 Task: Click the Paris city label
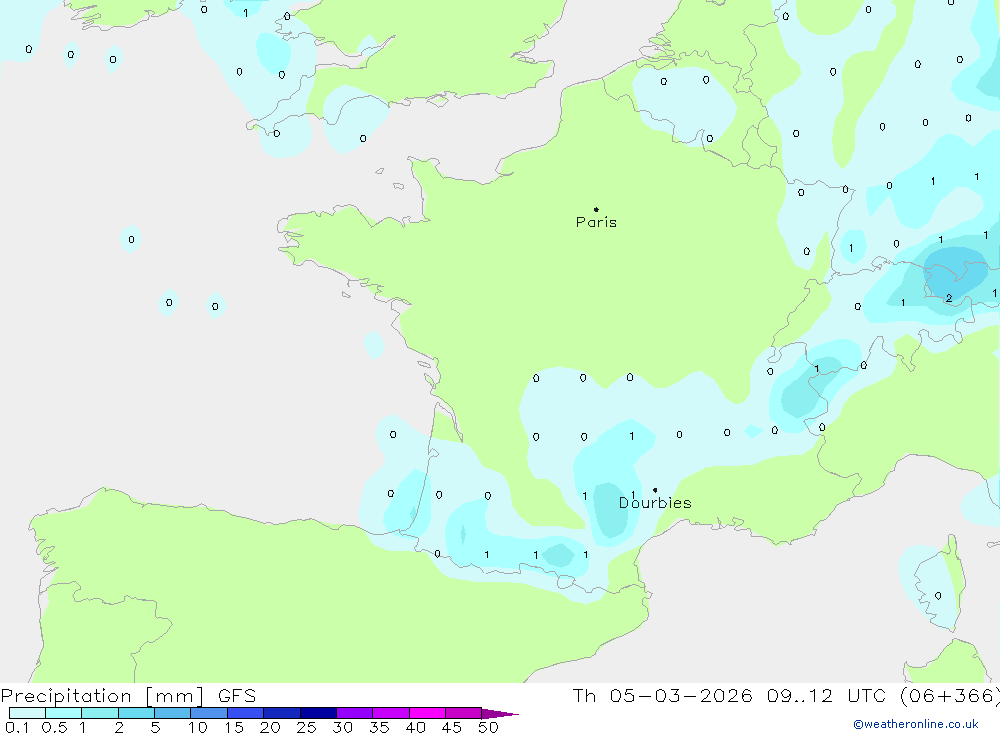click(596, 222)
